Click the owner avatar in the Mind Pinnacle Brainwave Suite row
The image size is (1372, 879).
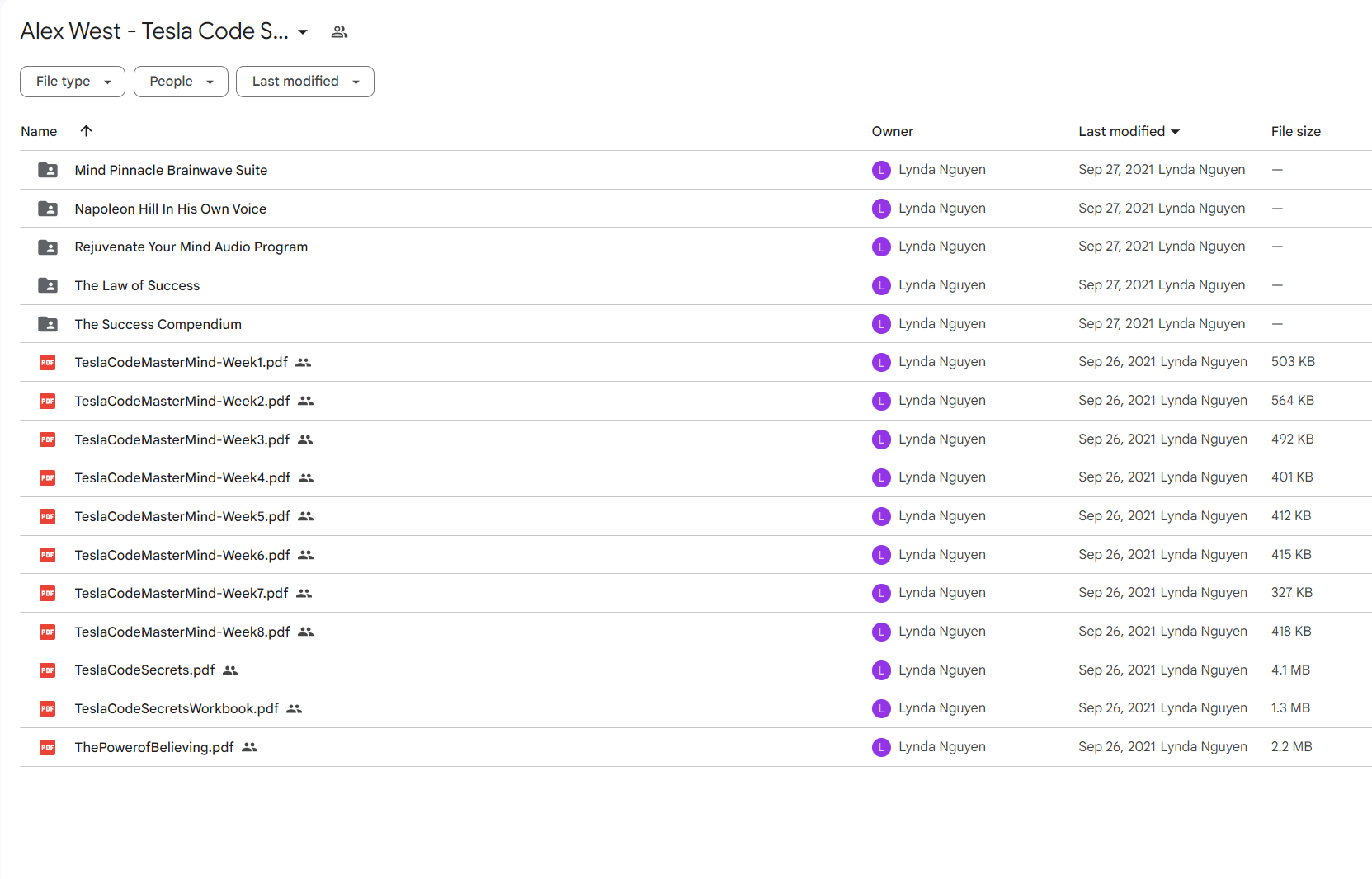(x=881, y=170)
